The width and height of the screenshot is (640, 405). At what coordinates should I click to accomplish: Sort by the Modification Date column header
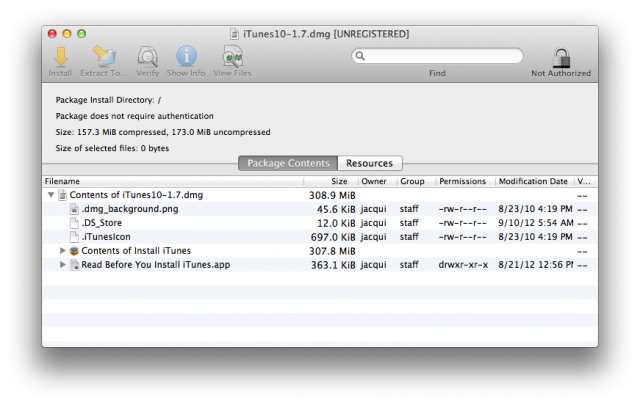(535, 181)
